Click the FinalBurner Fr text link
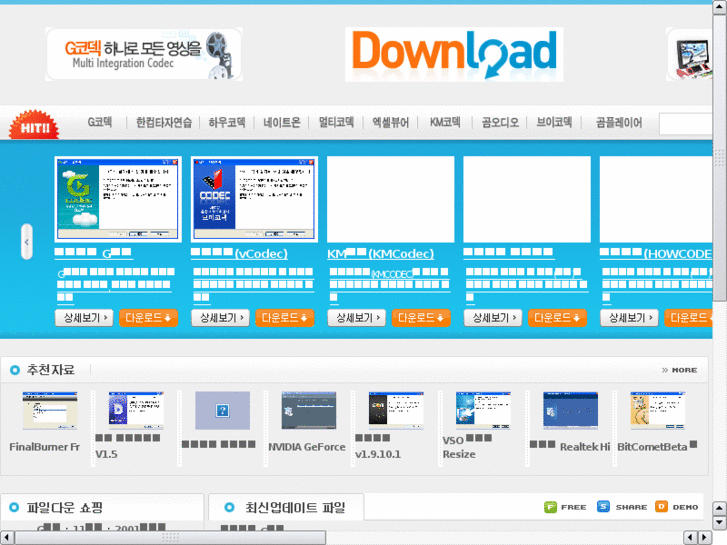This screenshot has width=727, height=545. click(x=45, y=447)
